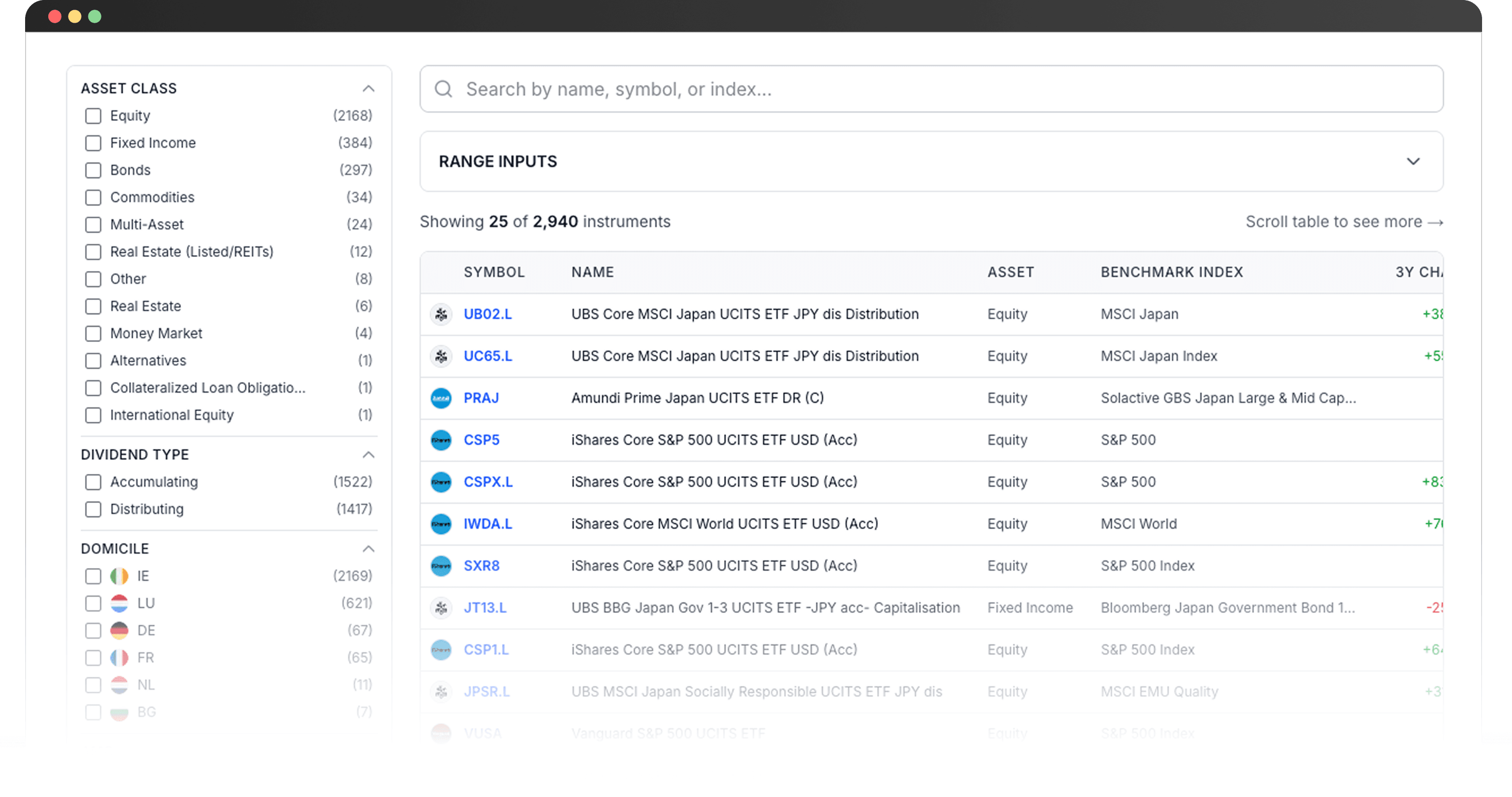This screenshot has width=1512, height=797.
Task: Sort table by Name column header
Action: pyautogui.click(x=593, y=272)
